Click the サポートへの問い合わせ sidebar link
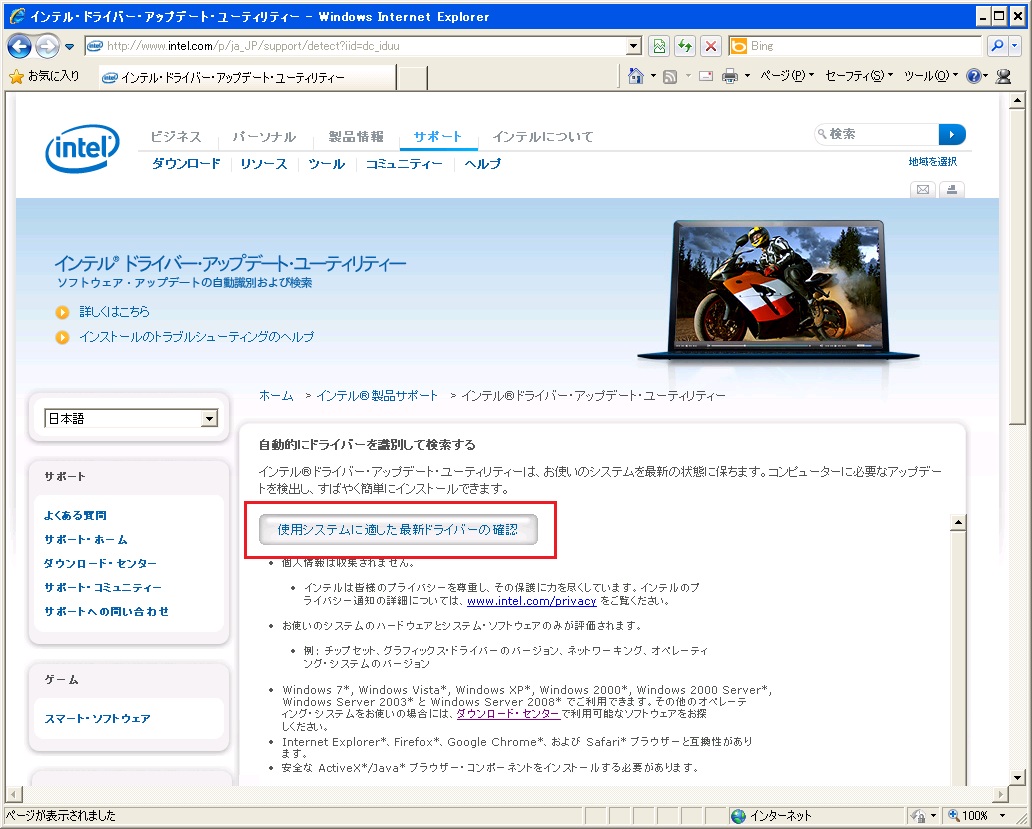The height and width of the screenshot is (829, 1032). [106, 612]
